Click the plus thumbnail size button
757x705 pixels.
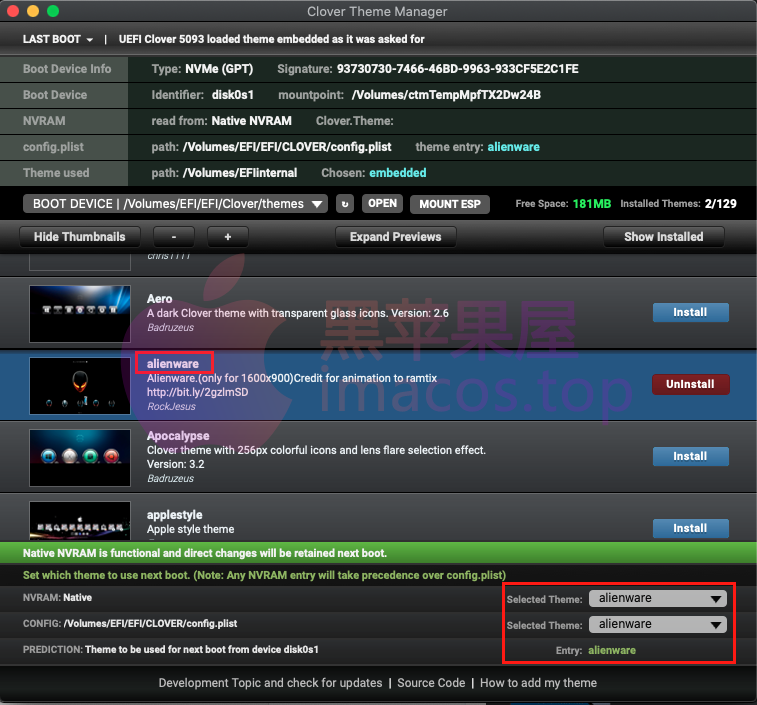tap(227, 237)
